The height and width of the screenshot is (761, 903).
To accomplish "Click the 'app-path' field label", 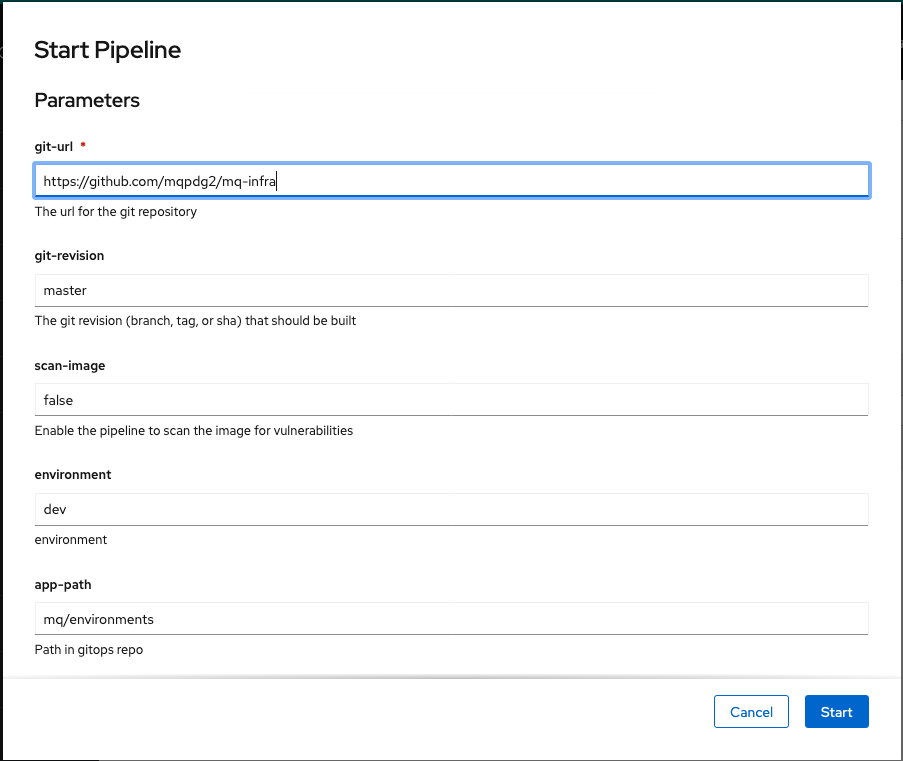I will coord(63,585).
